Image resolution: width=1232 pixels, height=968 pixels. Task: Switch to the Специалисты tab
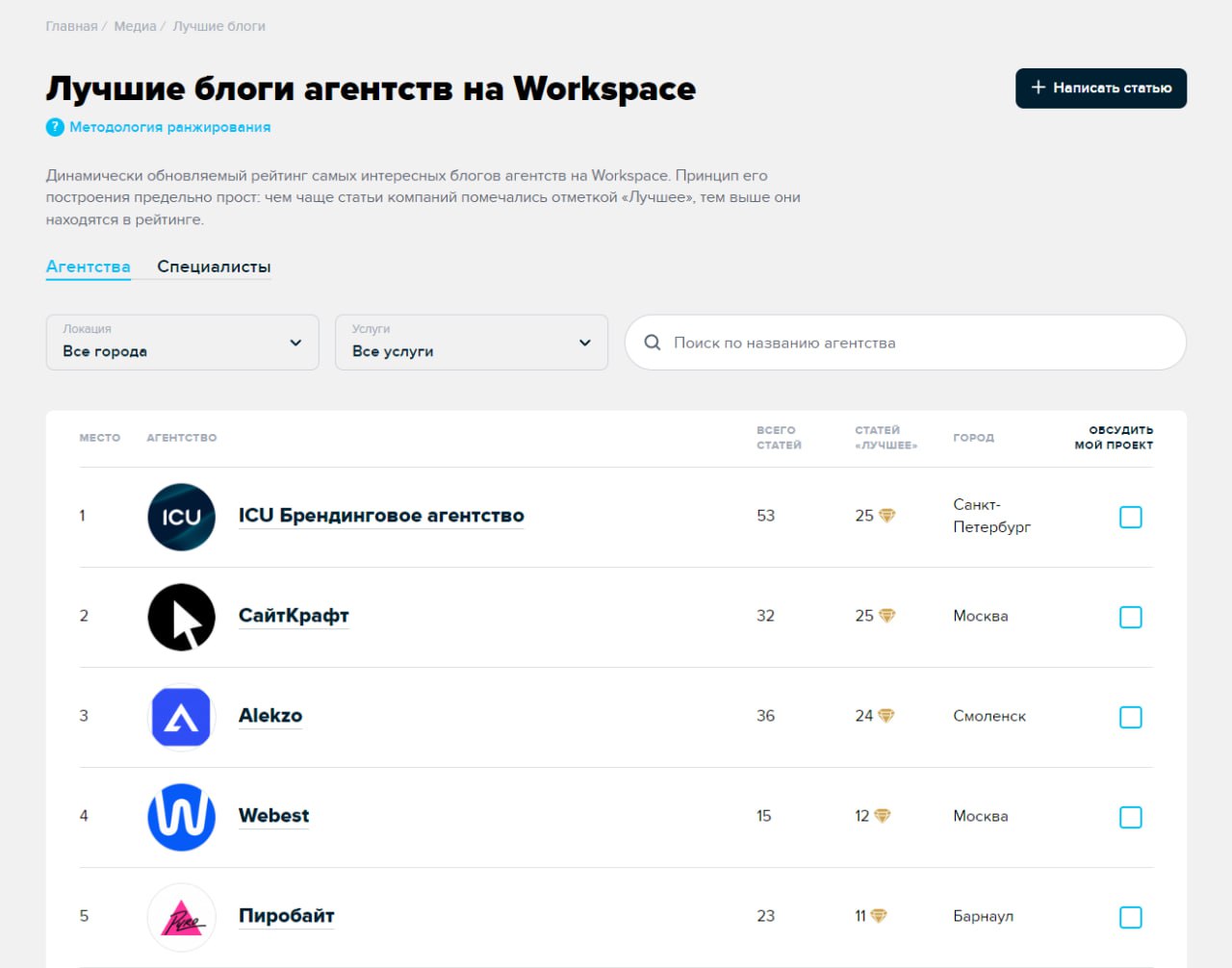214,267
